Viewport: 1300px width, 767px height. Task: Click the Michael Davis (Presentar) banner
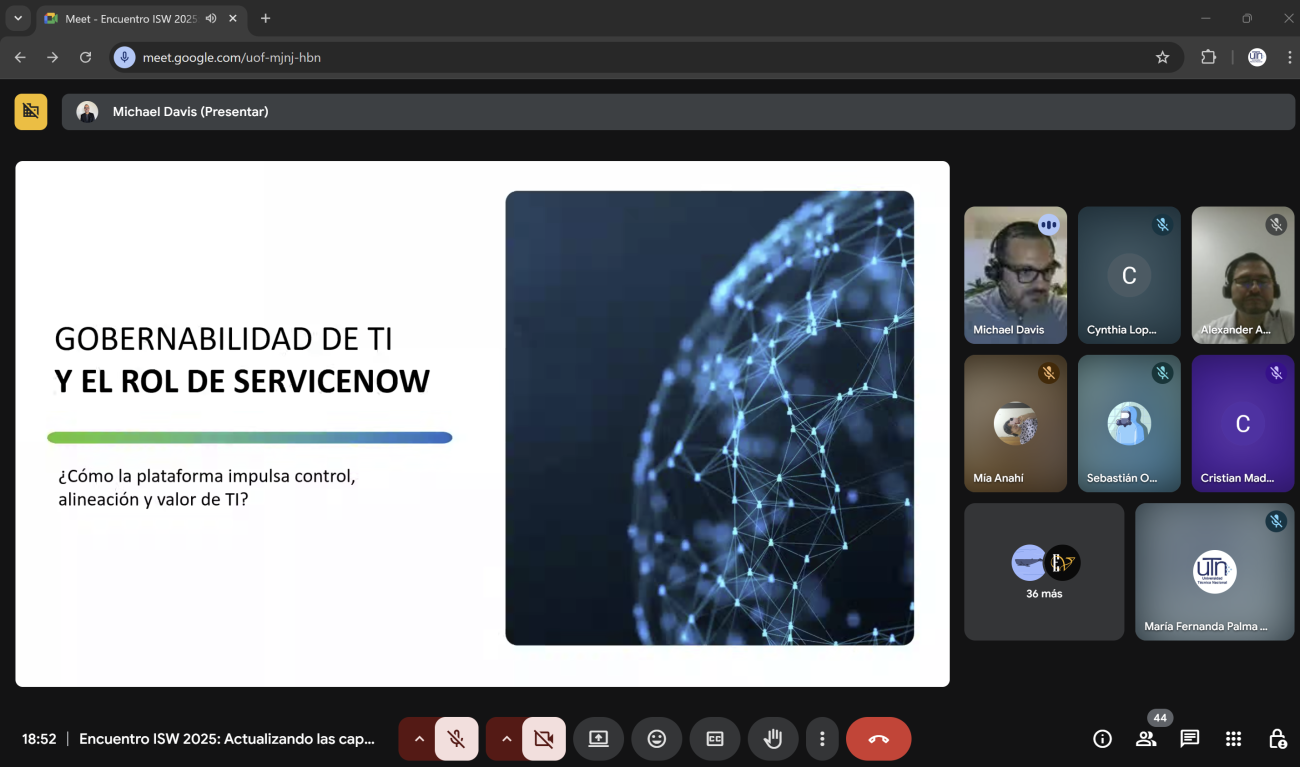click(x=190, y=112)
